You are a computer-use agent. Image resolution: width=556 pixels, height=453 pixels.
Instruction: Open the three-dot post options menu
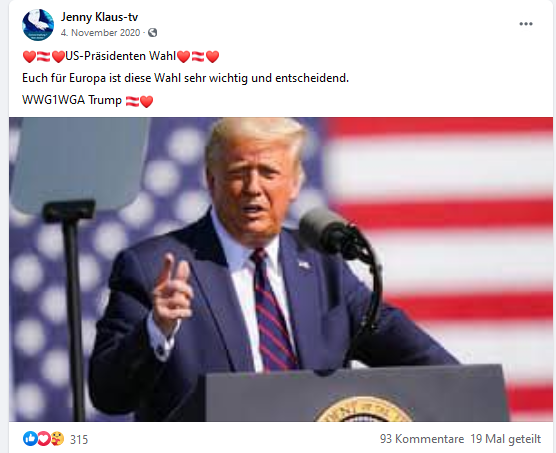[x=526, y=24]
